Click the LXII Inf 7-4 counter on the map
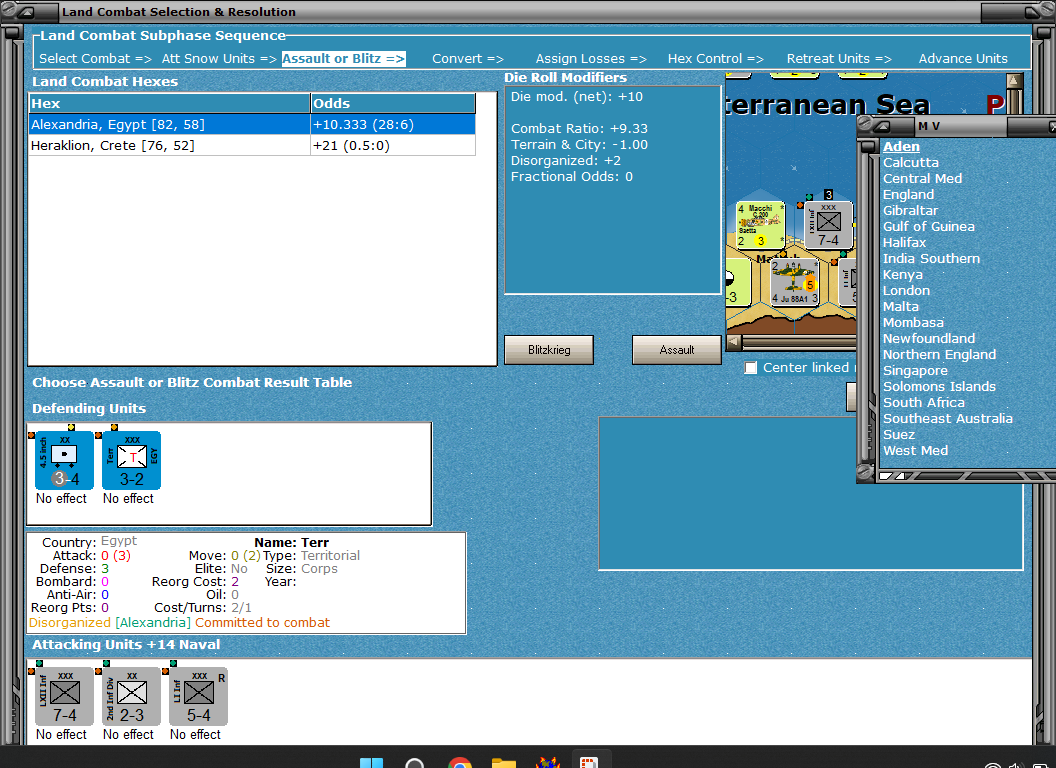The width and height of the screenshot is (1056, 768). pyautogui.click(x=828, y=225)
